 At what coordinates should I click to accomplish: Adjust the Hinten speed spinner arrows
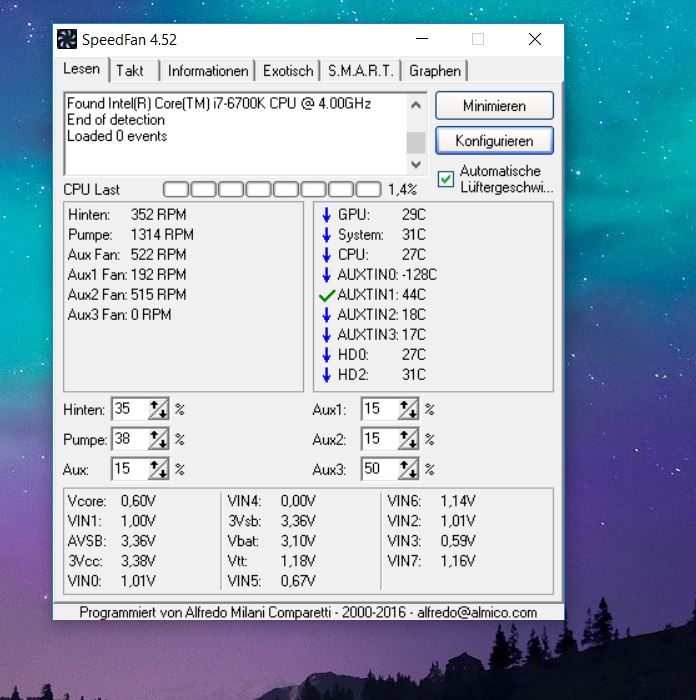(158, 409)
